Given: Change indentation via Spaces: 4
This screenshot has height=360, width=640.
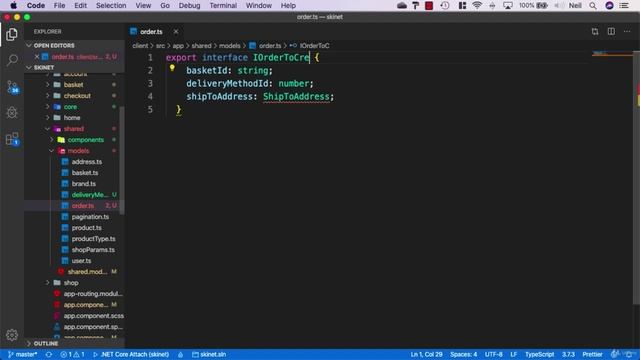Looking at the screenshot, I should pos(463,354).
